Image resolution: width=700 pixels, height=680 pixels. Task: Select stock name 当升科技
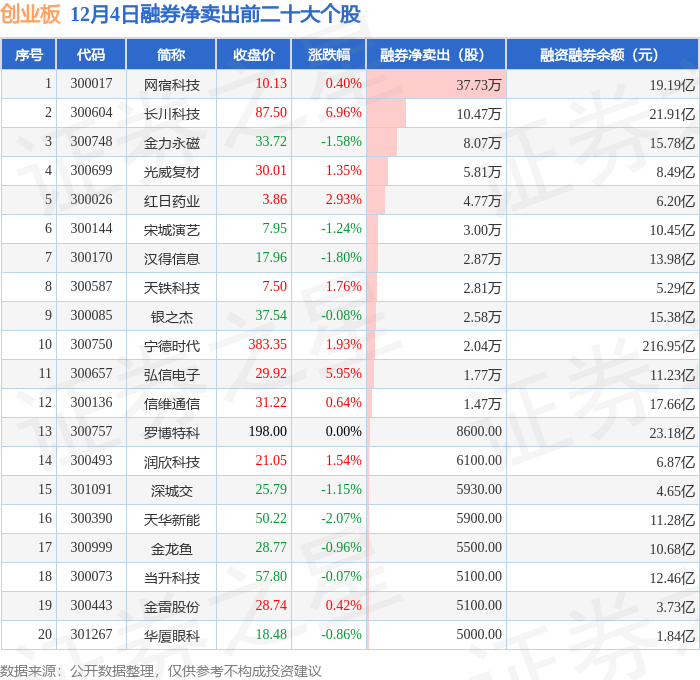pos(171,578)
